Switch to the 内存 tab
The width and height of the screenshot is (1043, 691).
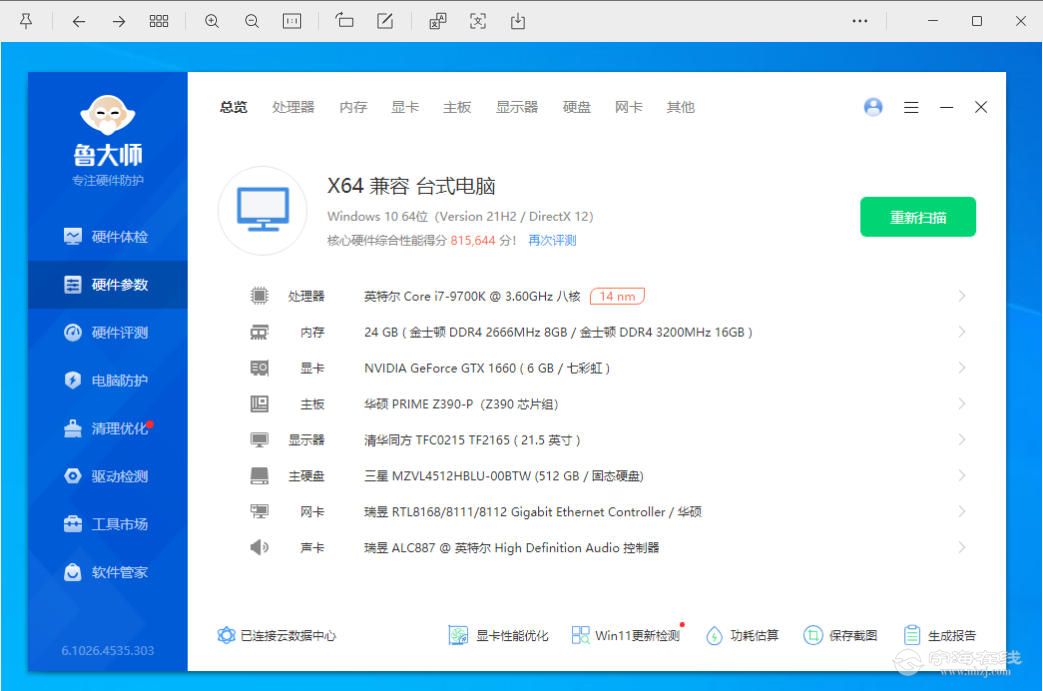[353, 107]
